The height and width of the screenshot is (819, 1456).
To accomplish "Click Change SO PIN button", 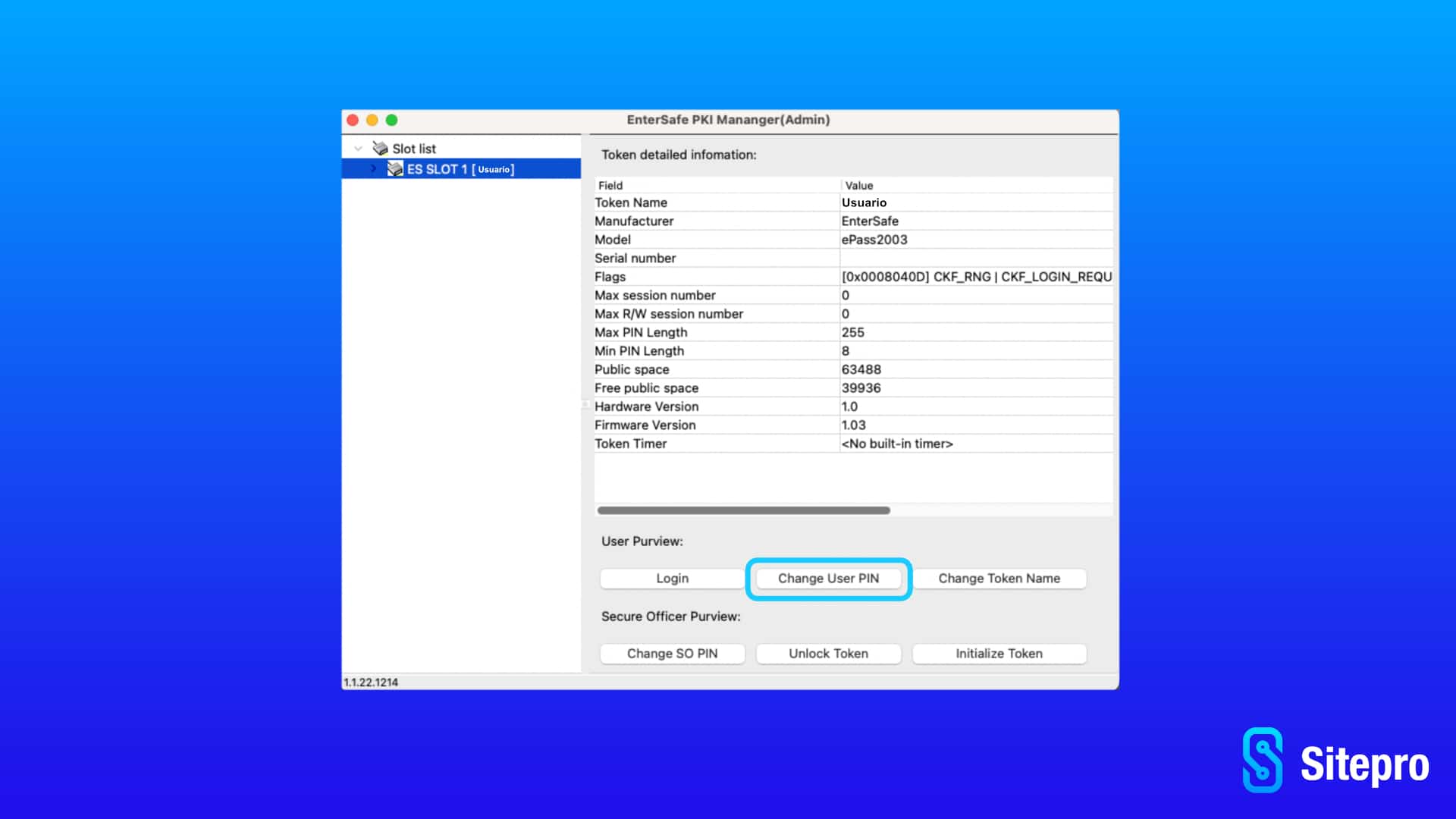I will [x=672, y=654].
